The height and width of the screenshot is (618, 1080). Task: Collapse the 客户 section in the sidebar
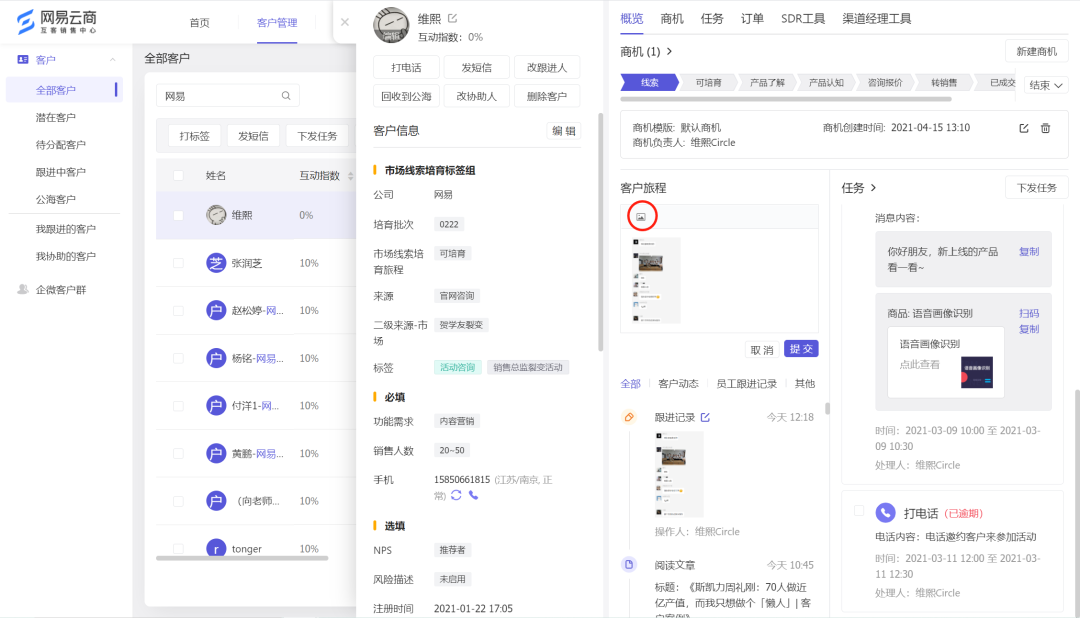tap(115, 60)
